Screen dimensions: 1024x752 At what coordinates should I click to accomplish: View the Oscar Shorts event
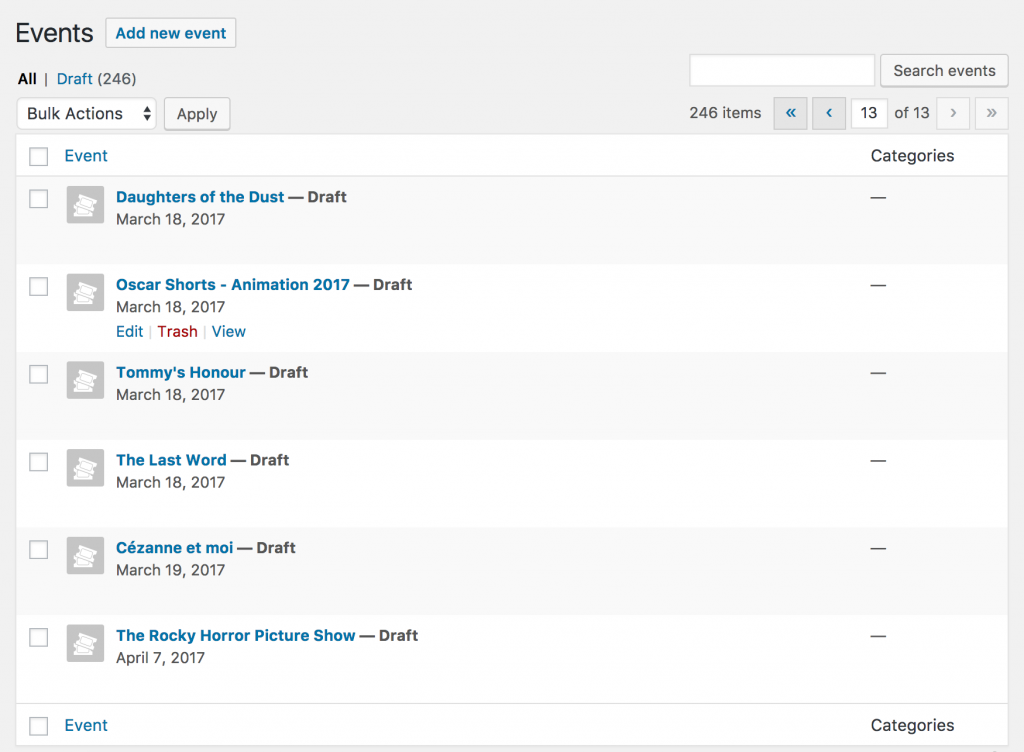229,332
